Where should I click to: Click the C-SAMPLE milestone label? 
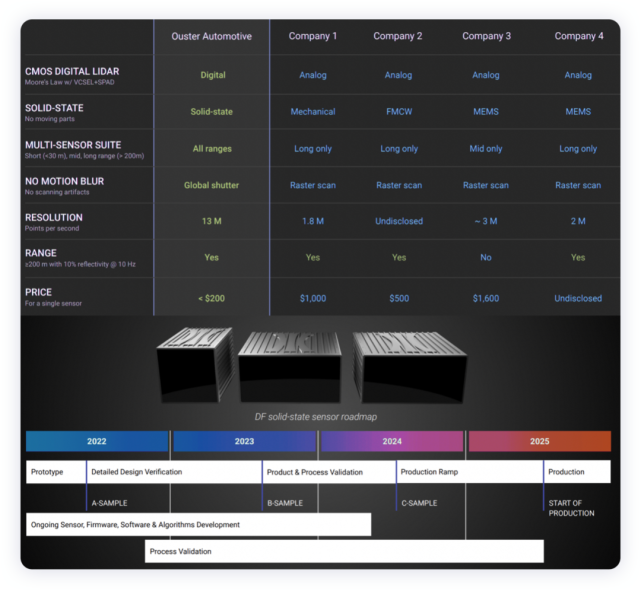point(419,503)
